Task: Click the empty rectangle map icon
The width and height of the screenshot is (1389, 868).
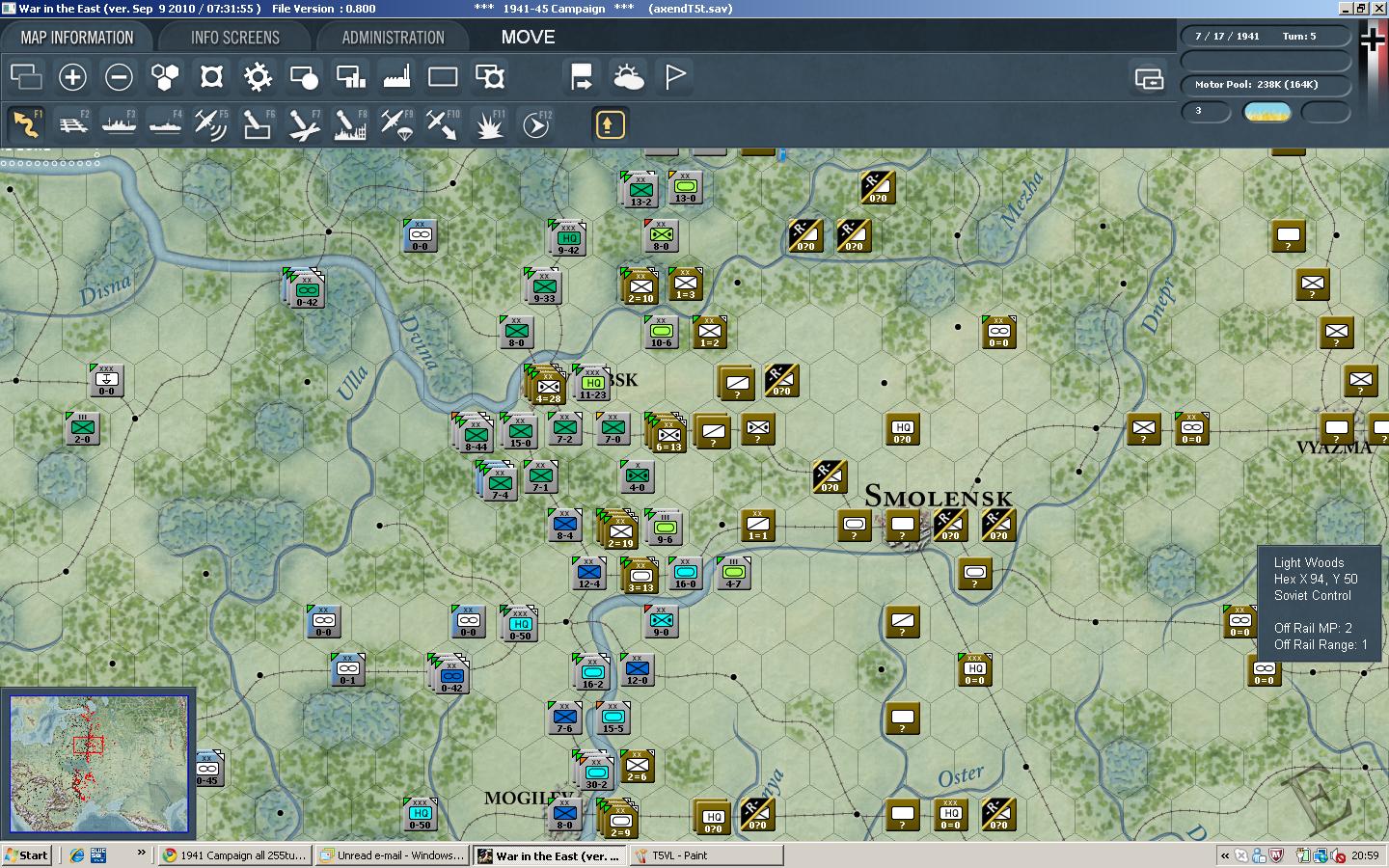Action: click(x=443, y=76)
